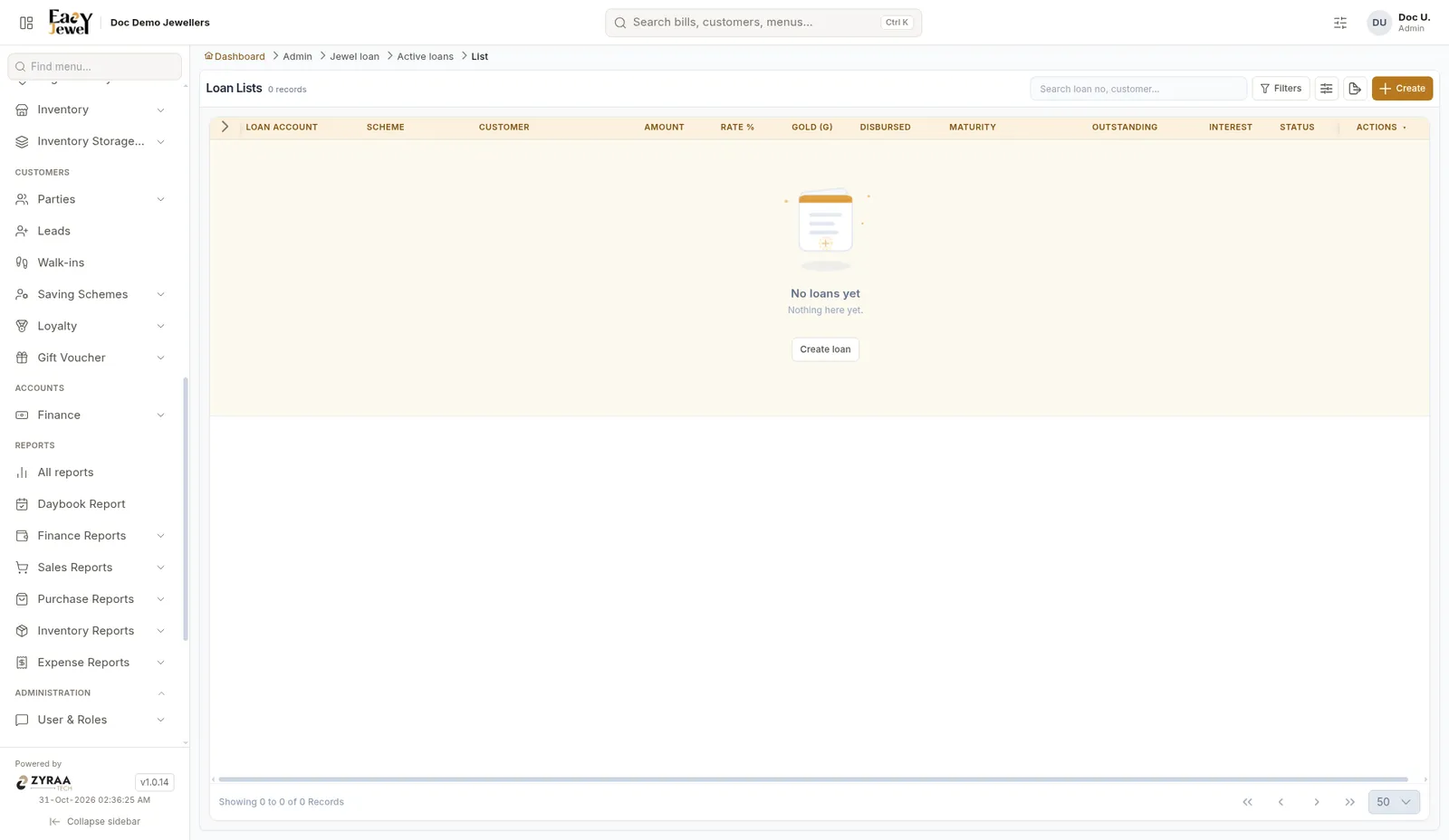Screen dimensions: 1449x840
Task: Click the layout grid icon beside the logo
Action: click(x=26, y=23)
